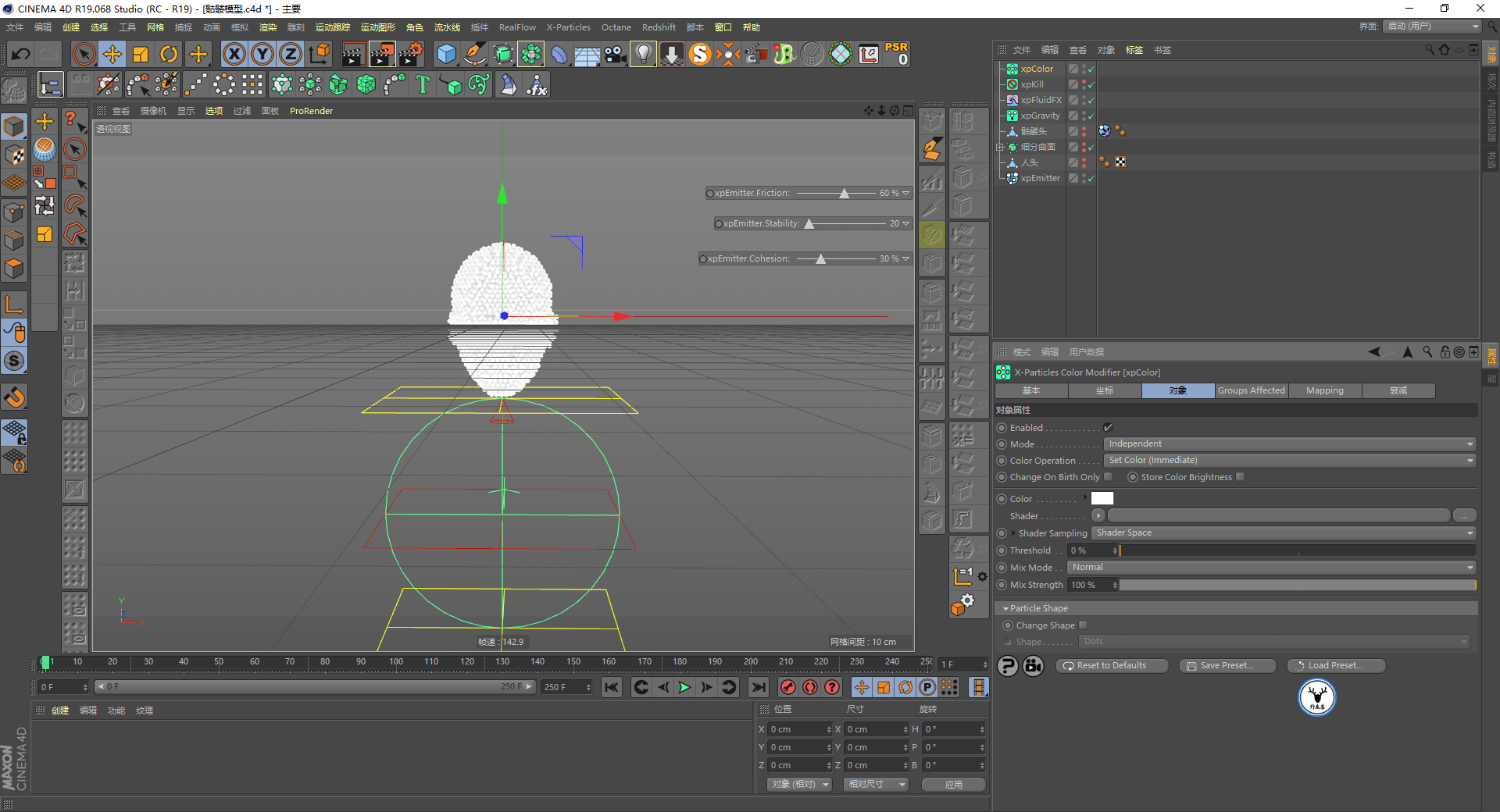The width and height of the screenshot is (1500, 812).
Task: Open the Mix Mode dropdown showing Normal
Action: pyautogui.click(x=1272, y=568)
